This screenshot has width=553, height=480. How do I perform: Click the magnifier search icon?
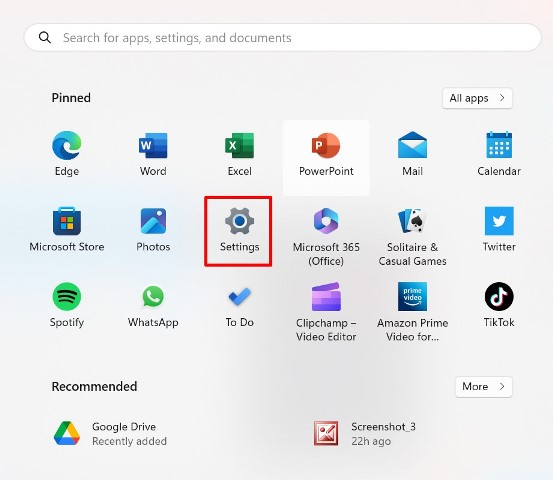click(45, 37)
